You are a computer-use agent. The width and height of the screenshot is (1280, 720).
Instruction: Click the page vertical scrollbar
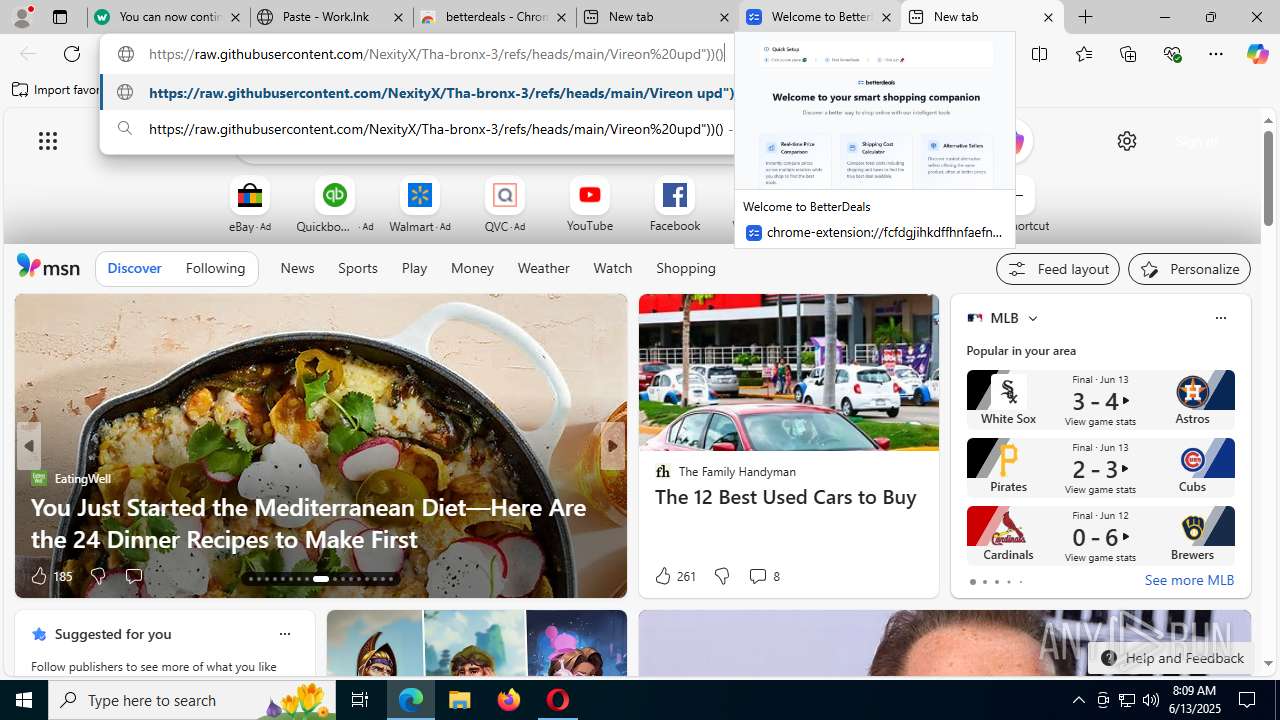[1269, 178]
